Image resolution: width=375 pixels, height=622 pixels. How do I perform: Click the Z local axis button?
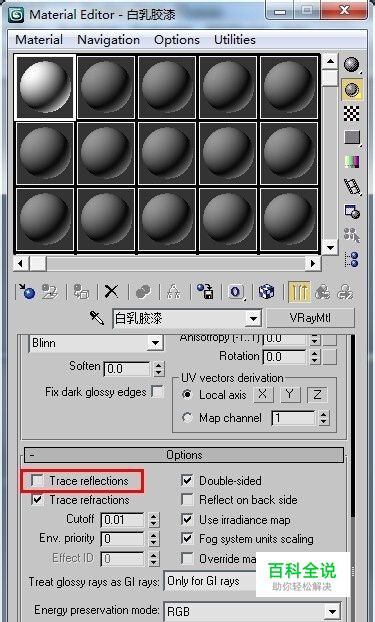click(317, 395)
